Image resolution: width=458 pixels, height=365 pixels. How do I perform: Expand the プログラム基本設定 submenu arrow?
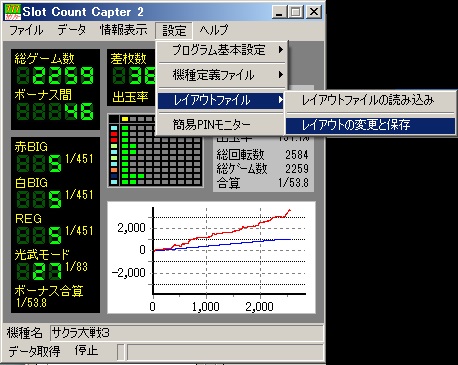[x=281, y=50]
